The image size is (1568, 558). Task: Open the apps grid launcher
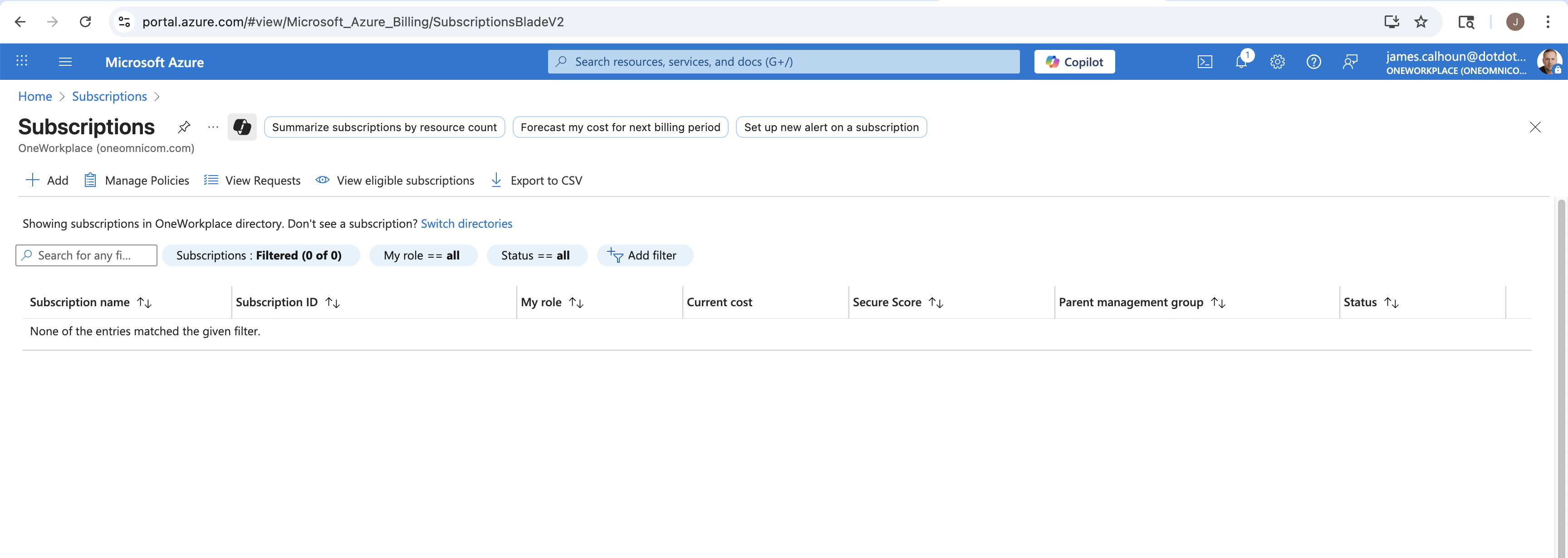[x=22, y=61]
